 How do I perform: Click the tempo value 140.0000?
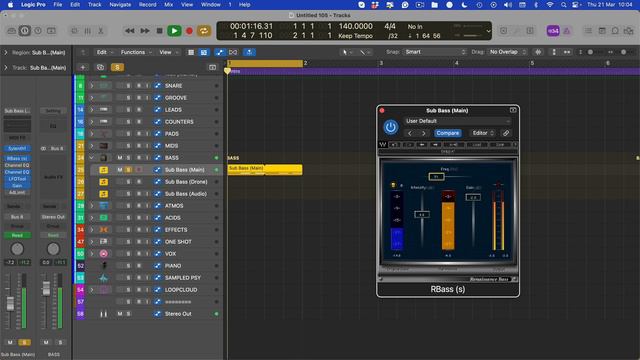point(356,26)
